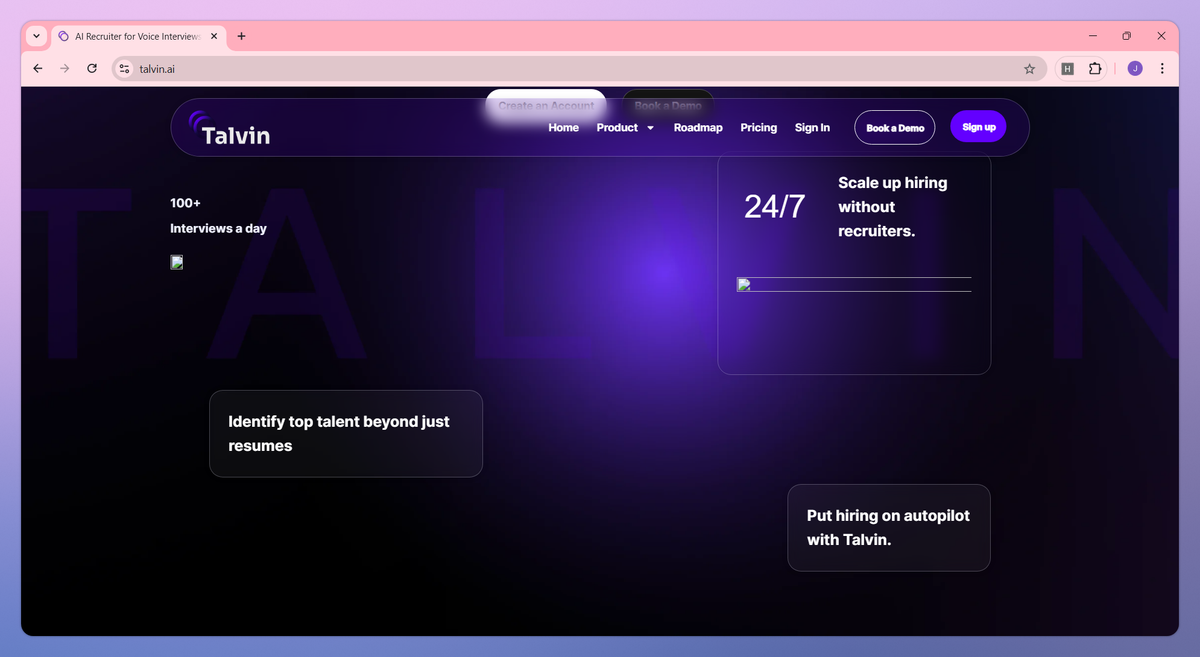Open the Home nav link
Viewport: 1200px width, 657px height.
pyautogui.click(x=563, y=128)
